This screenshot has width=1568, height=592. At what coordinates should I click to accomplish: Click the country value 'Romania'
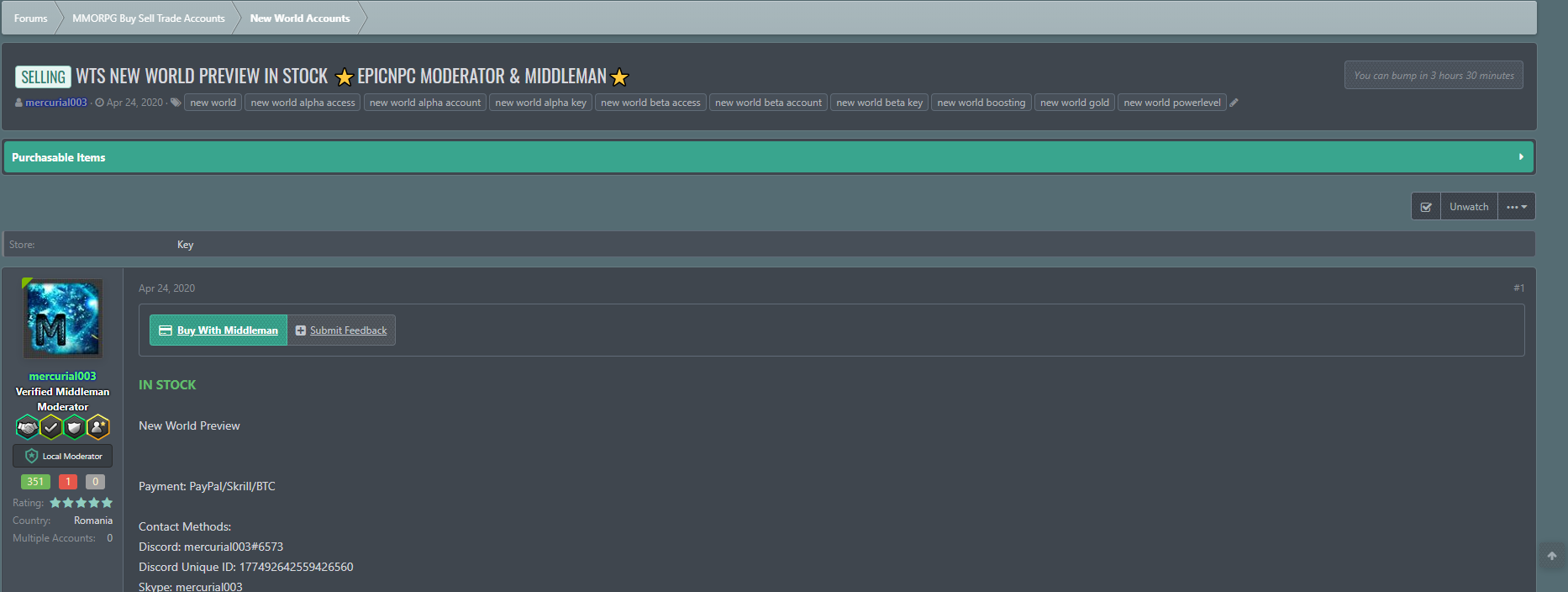[x=93, y=521]
